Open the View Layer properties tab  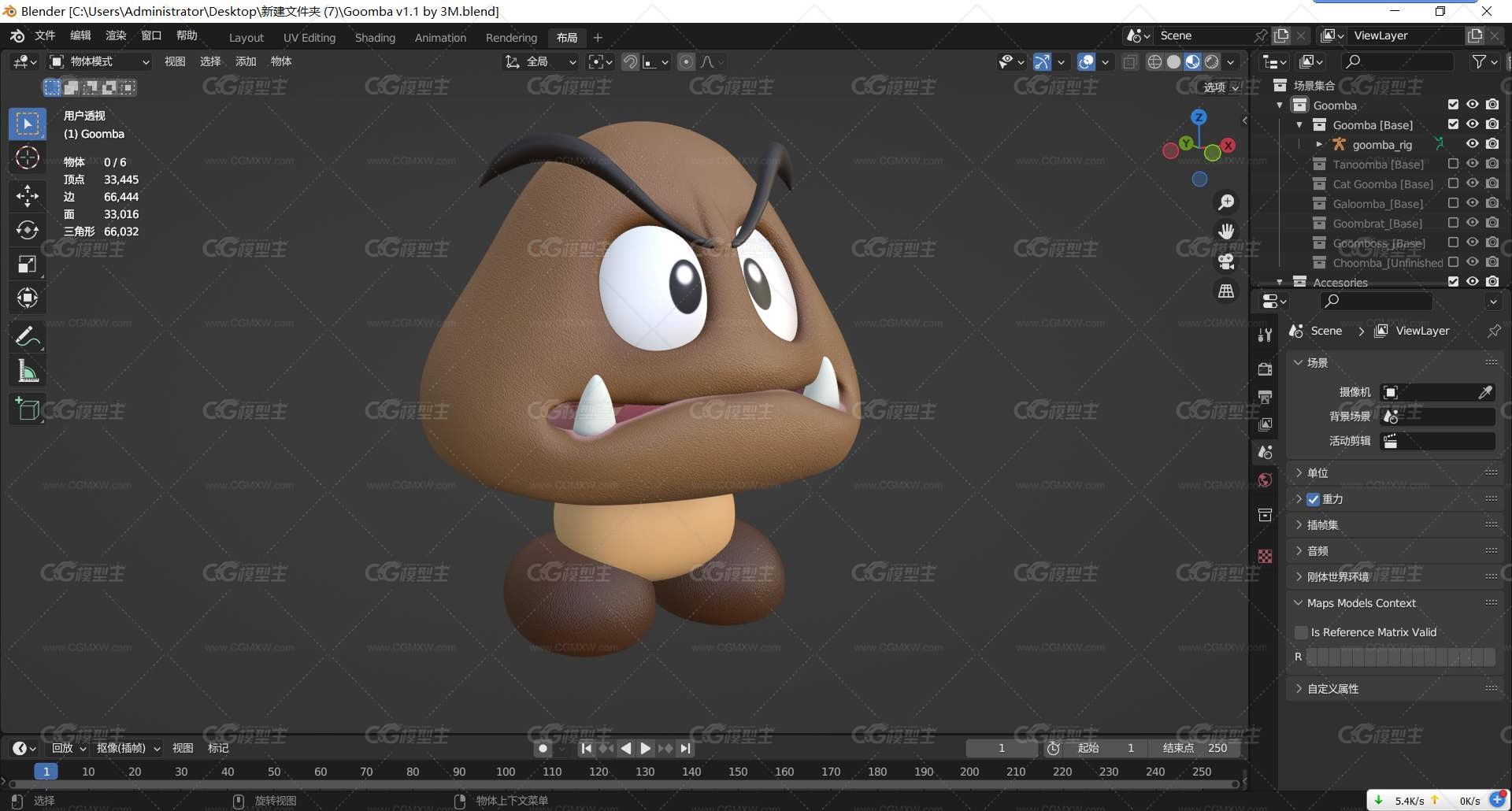[x=1265, y=424]
